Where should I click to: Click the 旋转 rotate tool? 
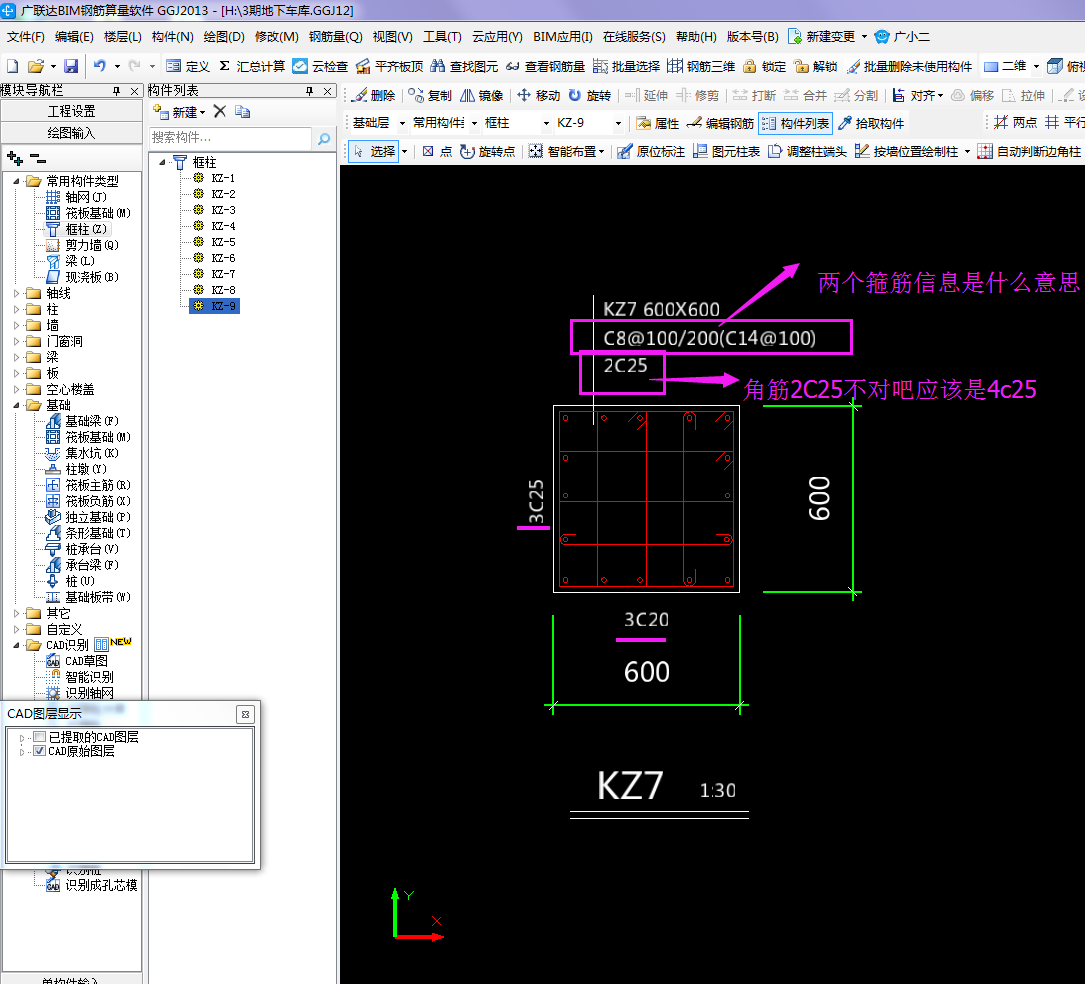[590, 95]
